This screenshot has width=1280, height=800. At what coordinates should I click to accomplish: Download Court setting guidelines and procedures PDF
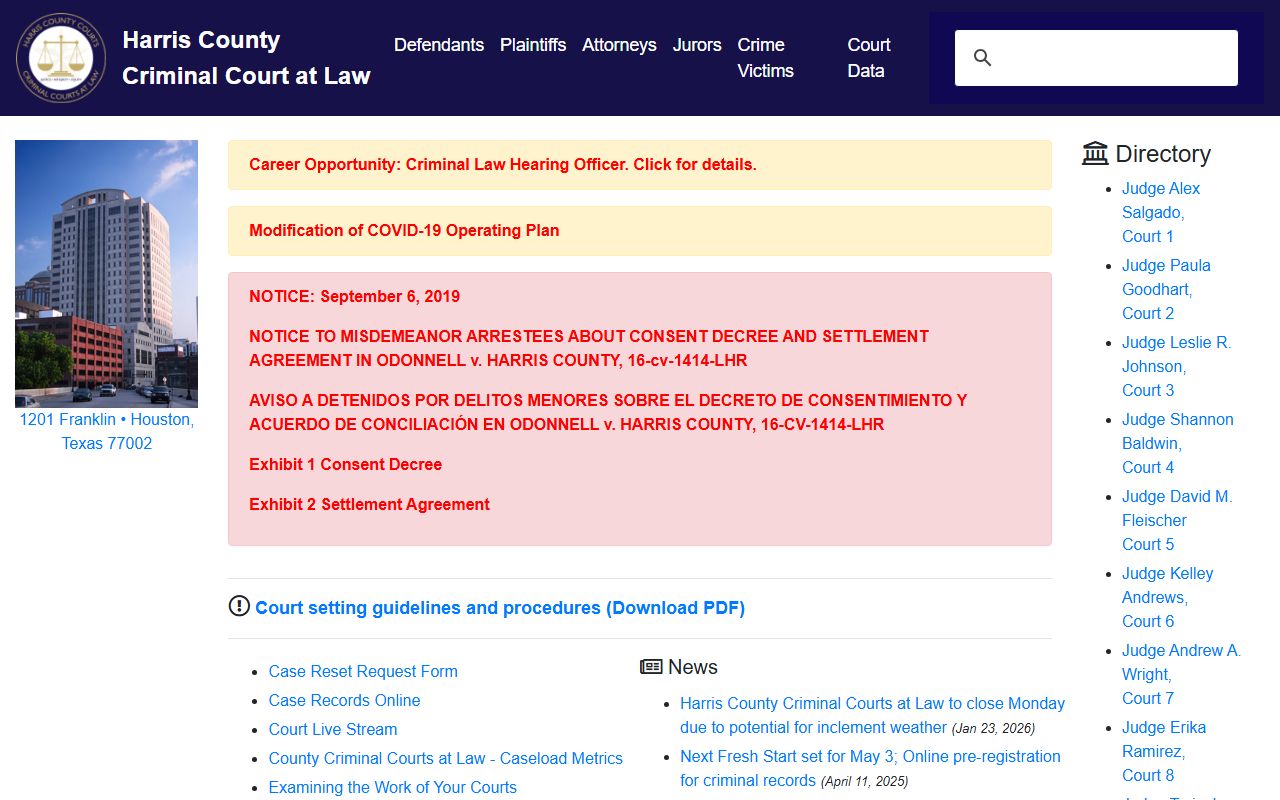point(500,608)
